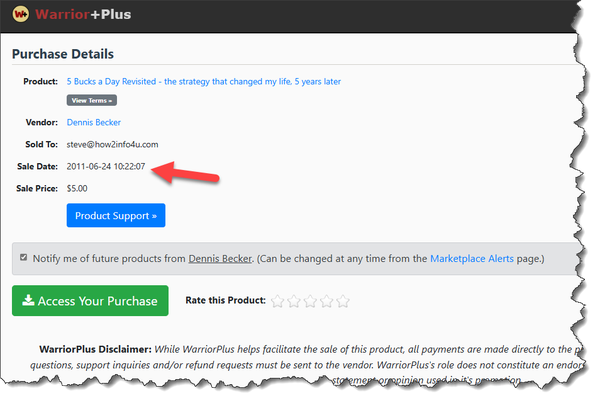The height and width of the screenshot is (403, 600).
Task: Click the WarriorPlus W+ logo icon
Action: click(21, 14)
